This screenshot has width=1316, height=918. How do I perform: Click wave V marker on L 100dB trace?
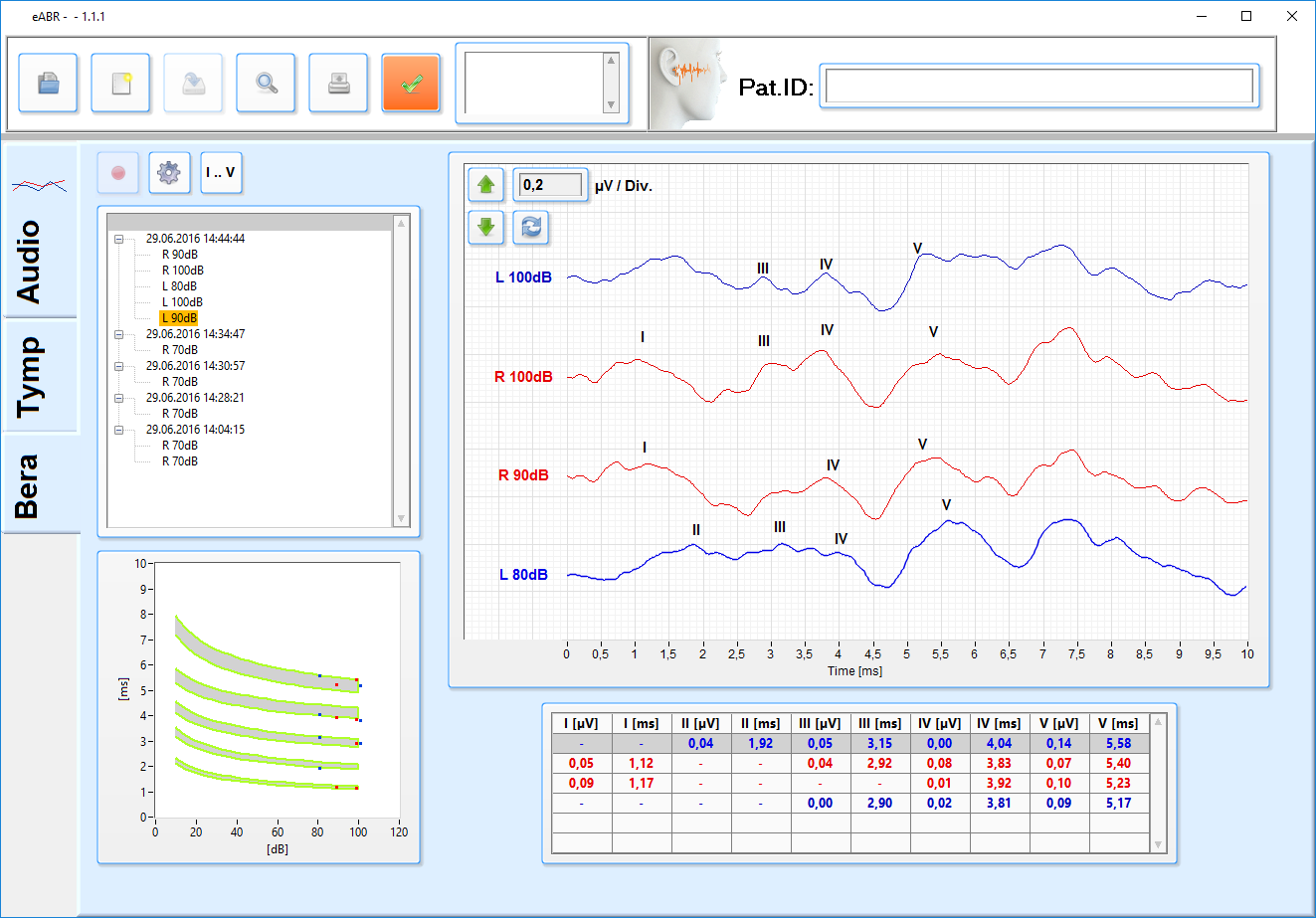pos(917,249)
